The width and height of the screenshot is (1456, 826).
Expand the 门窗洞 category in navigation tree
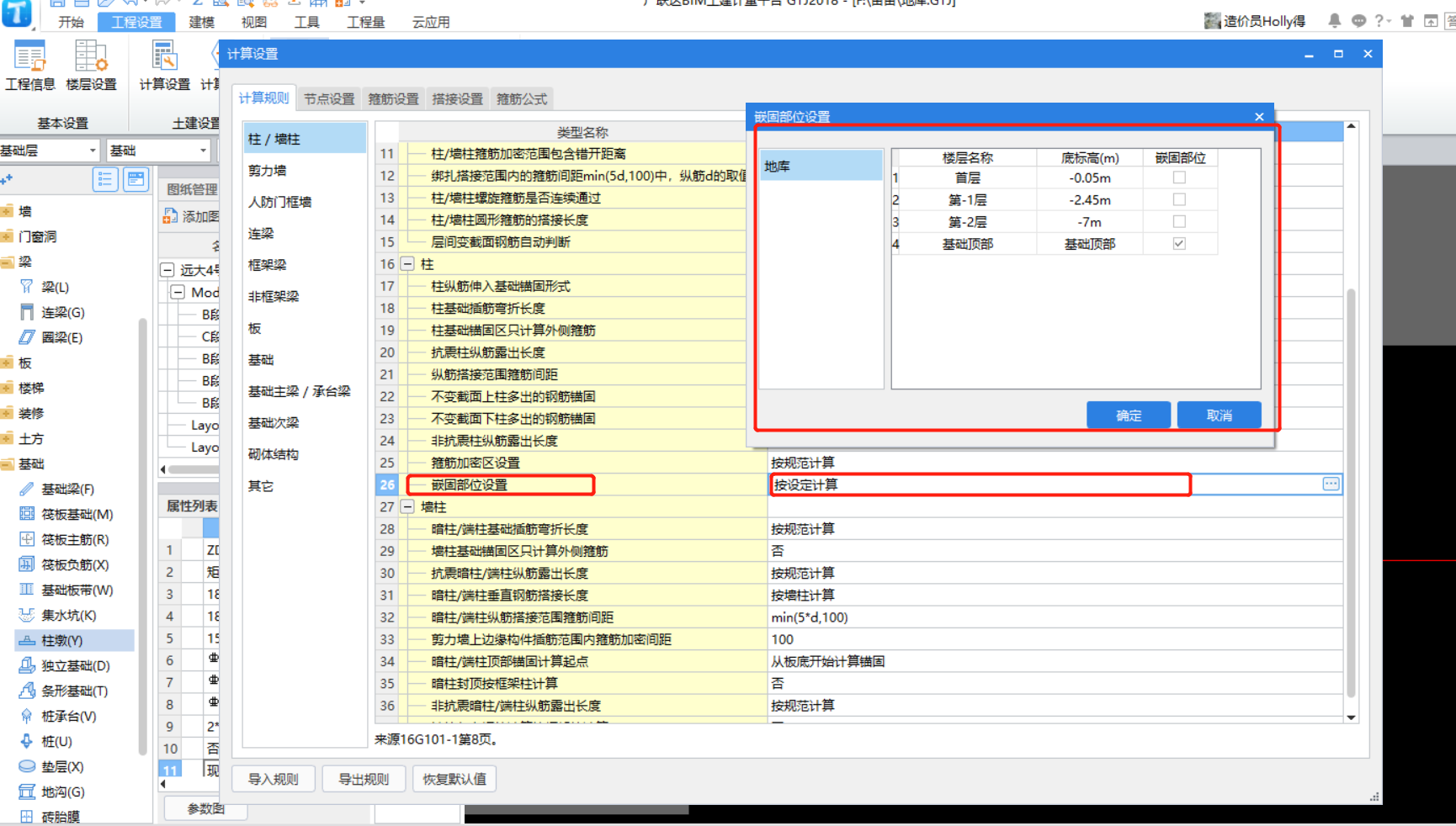click(7, 236)
